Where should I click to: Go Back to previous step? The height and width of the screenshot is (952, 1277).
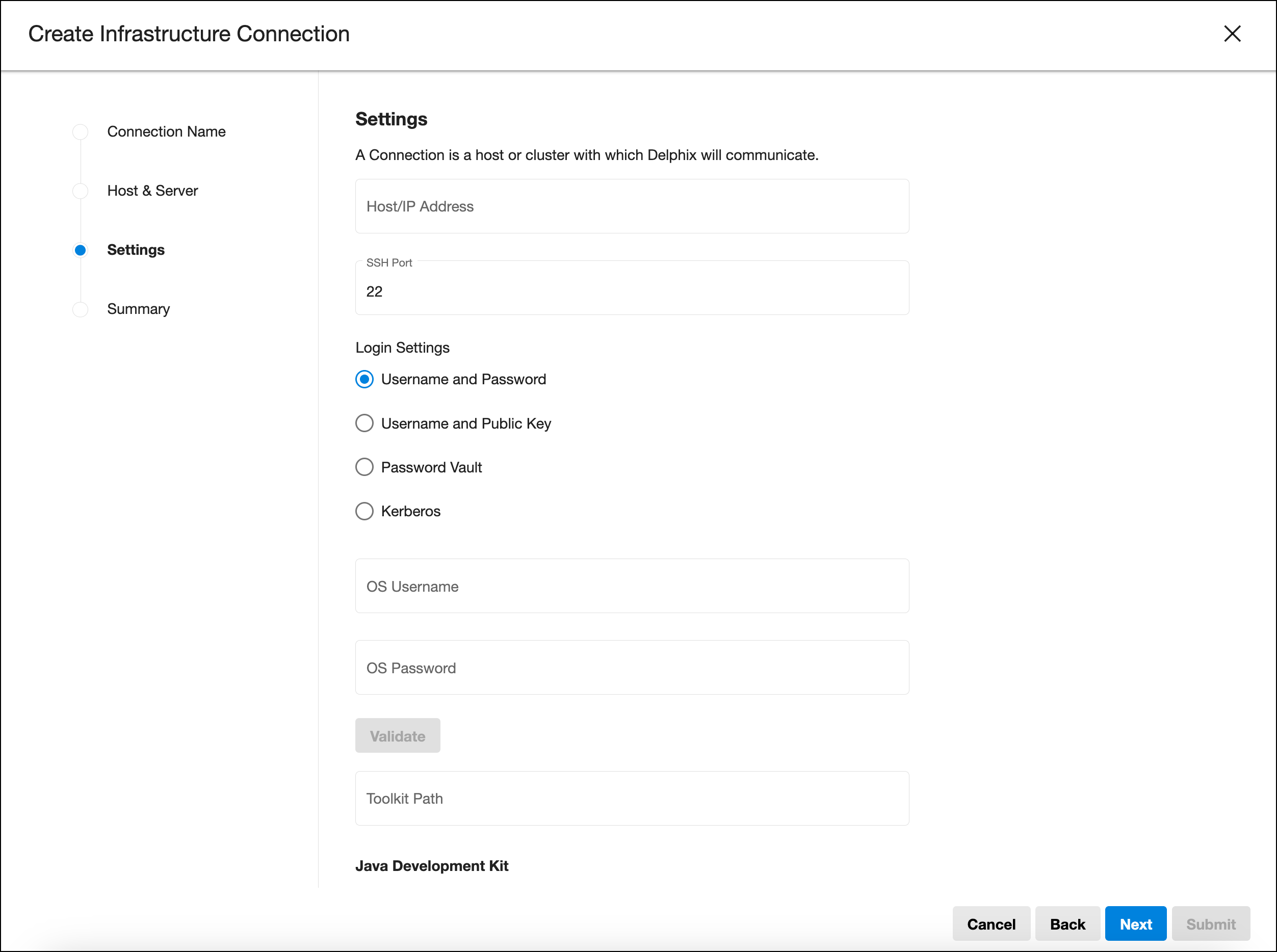point(1067,924)
